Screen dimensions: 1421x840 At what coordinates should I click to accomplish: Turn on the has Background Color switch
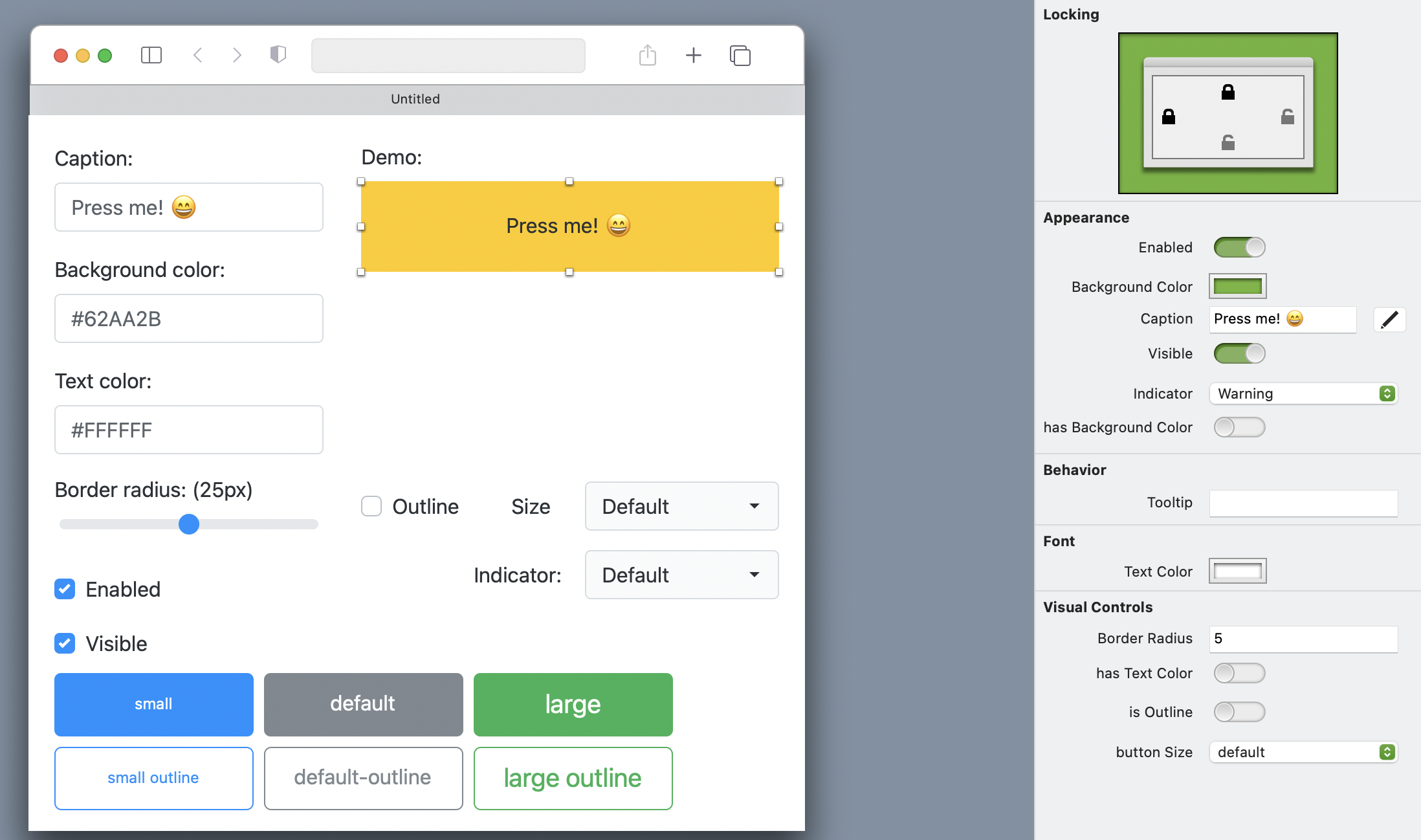click(x=1239, y=427)
